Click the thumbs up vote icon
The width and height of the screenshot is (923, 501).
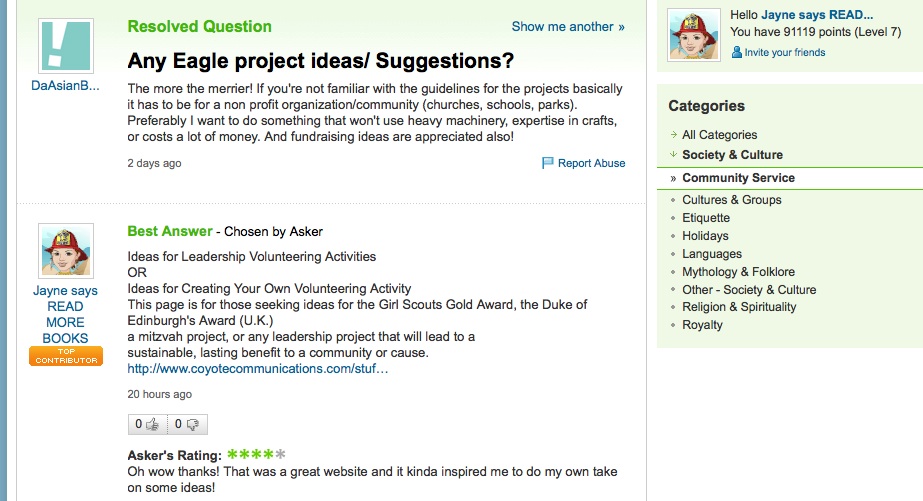152,424
